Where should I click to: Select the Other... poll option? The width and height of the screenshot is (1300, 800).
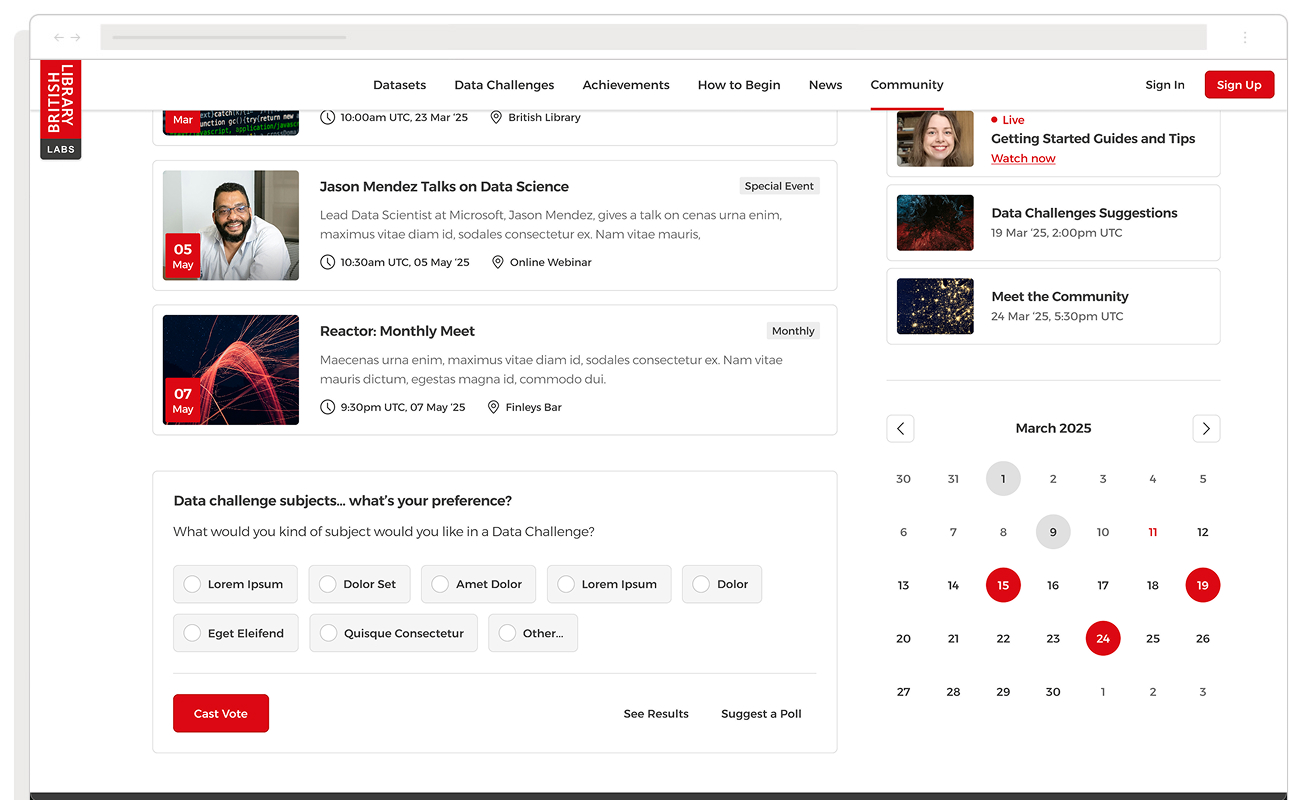(x=507, y=633)
